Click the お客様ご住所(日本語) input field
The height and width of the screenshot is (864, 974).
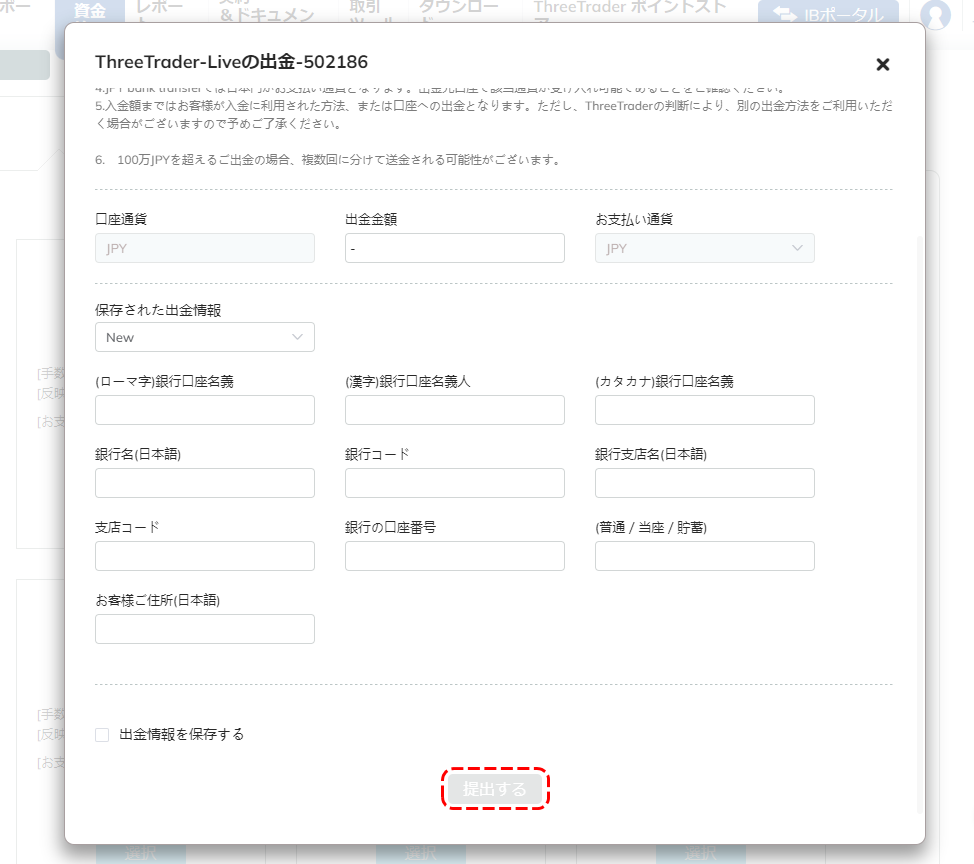[205, 629]
